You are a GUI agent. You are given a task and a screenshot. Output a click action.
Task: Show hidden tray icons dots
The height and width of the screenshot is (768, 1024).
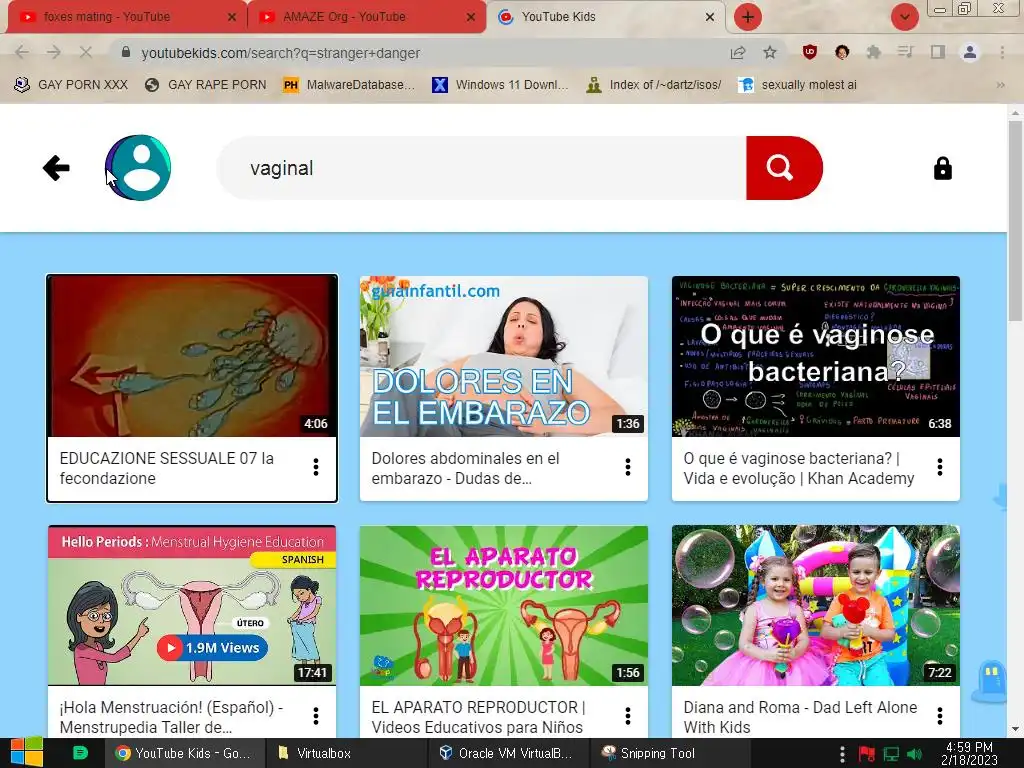(842, 754)
